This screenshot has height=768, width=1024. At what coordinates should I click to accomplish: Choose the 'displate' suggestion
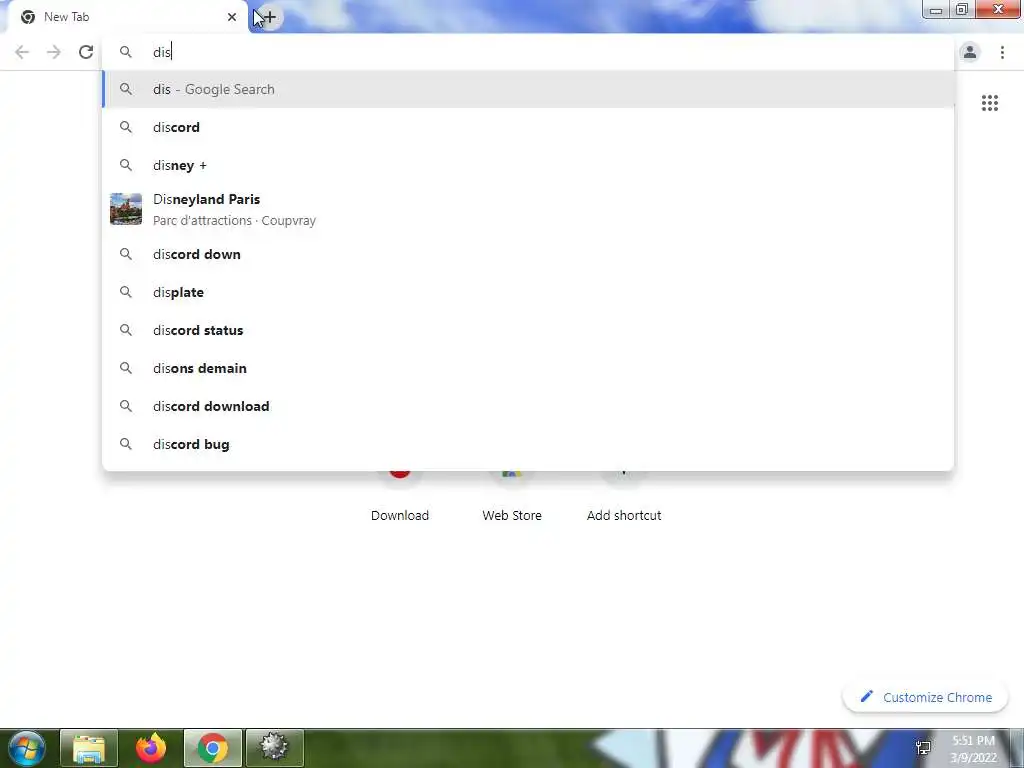528,292
